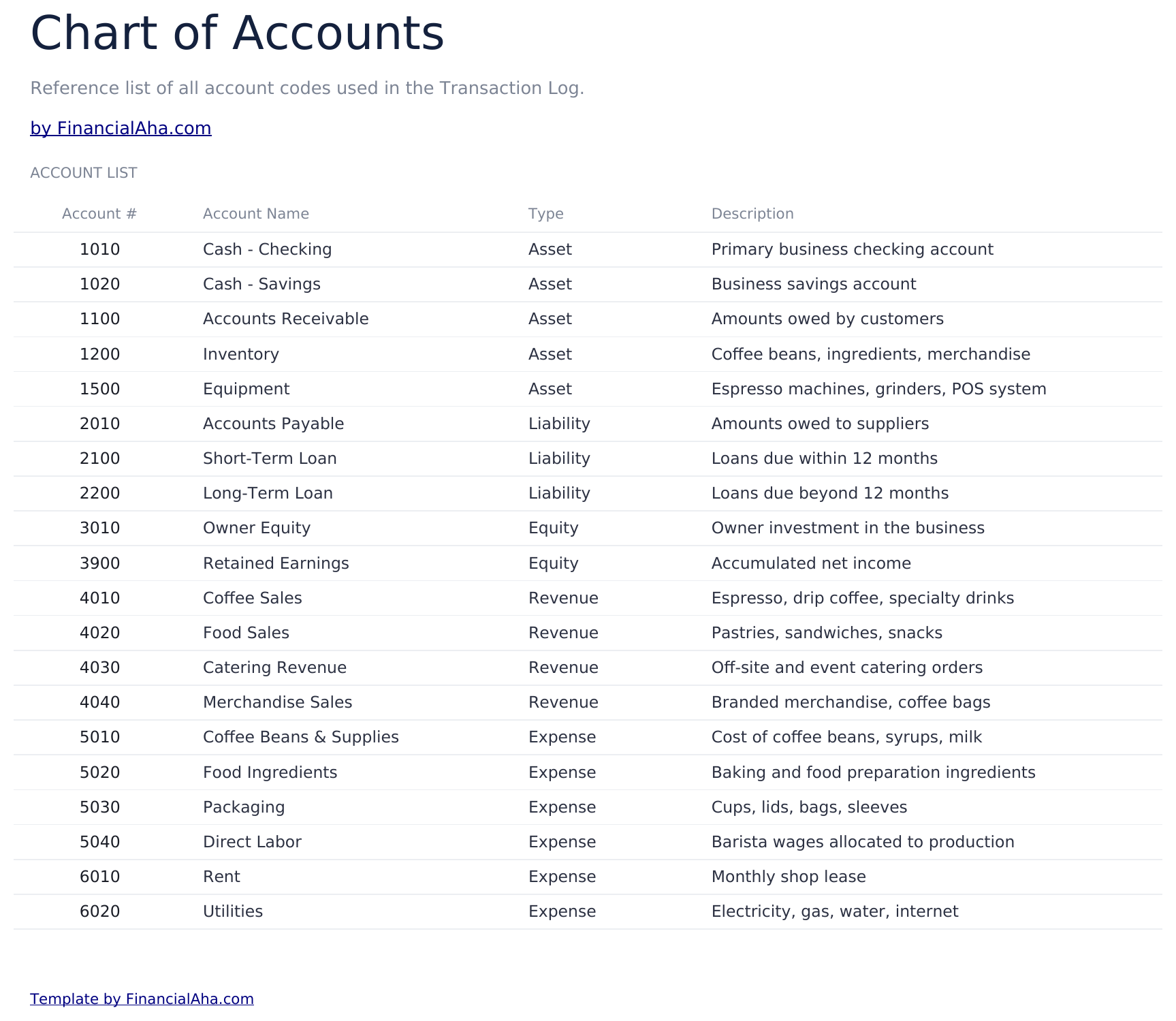The width and height of the screenshot is (1176, 1021).
Task: Click account number 2200
Action: tap(100, 493)
